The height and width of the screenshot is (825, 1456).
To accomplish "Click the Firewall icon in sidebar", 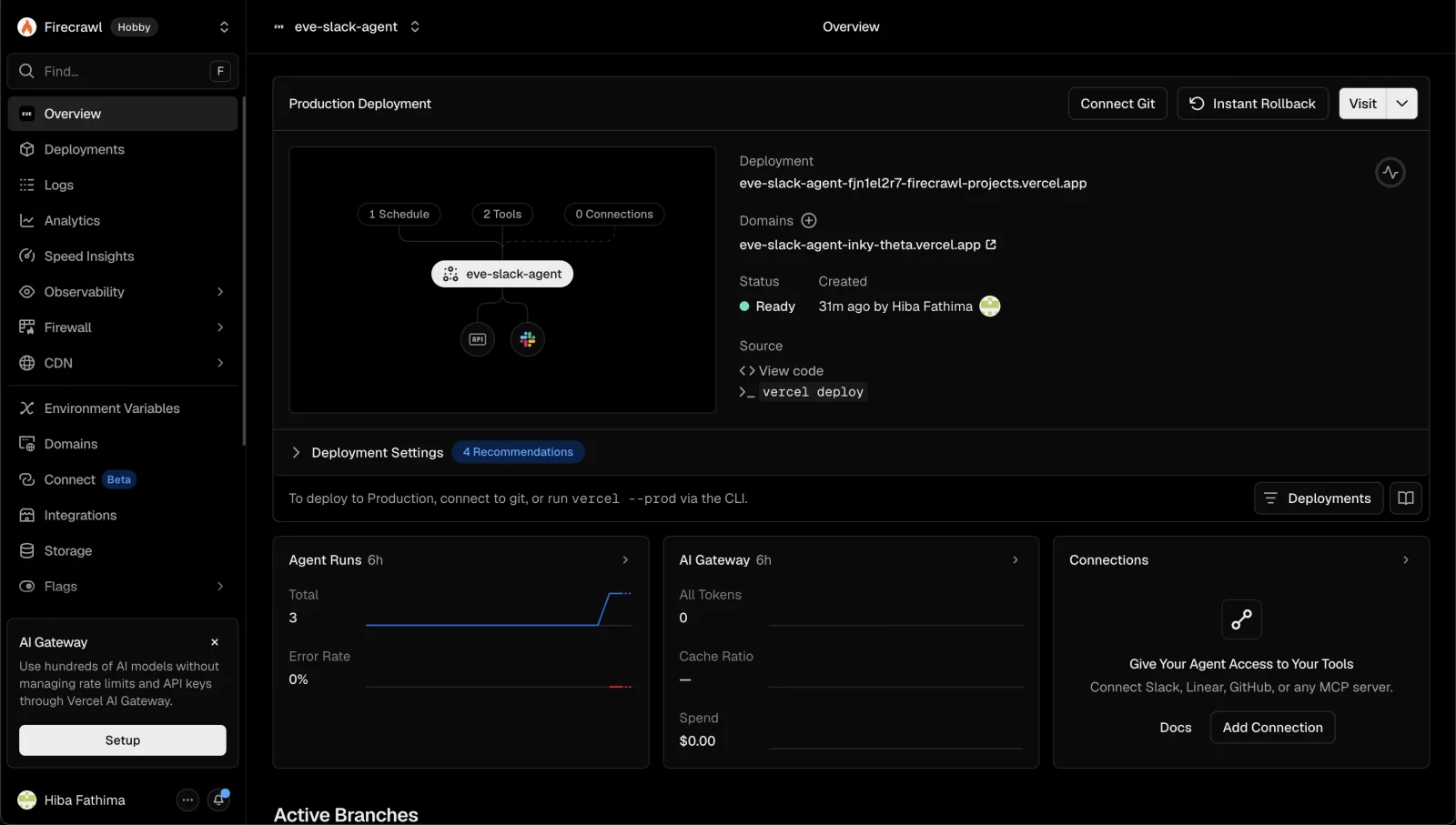I will point(27,327).
